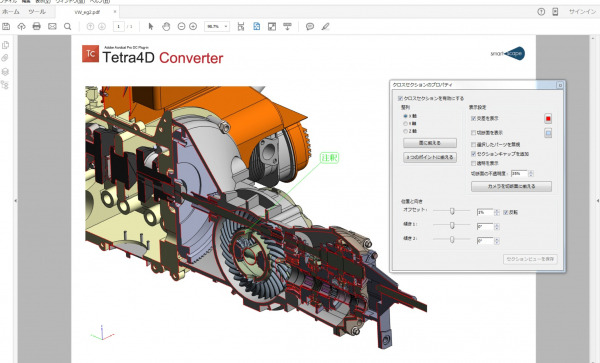Switch to the ホーム tab
The height and width of the screenshot is (363, 600).
pyautogui.click(x=11, y=12)
